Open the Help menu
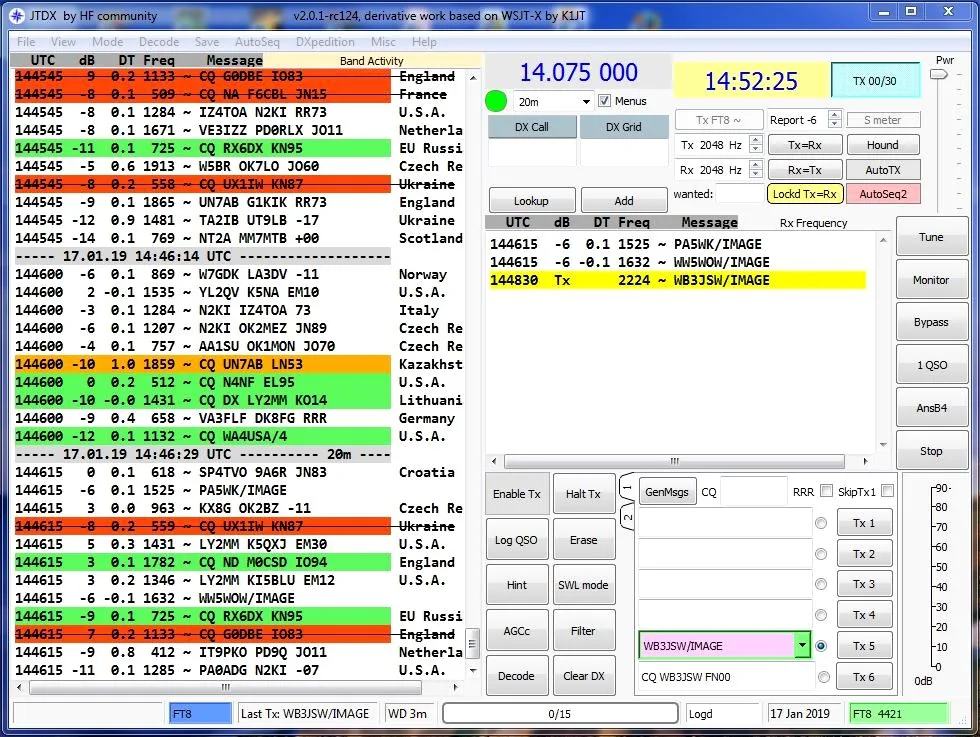 pos(424,42)
